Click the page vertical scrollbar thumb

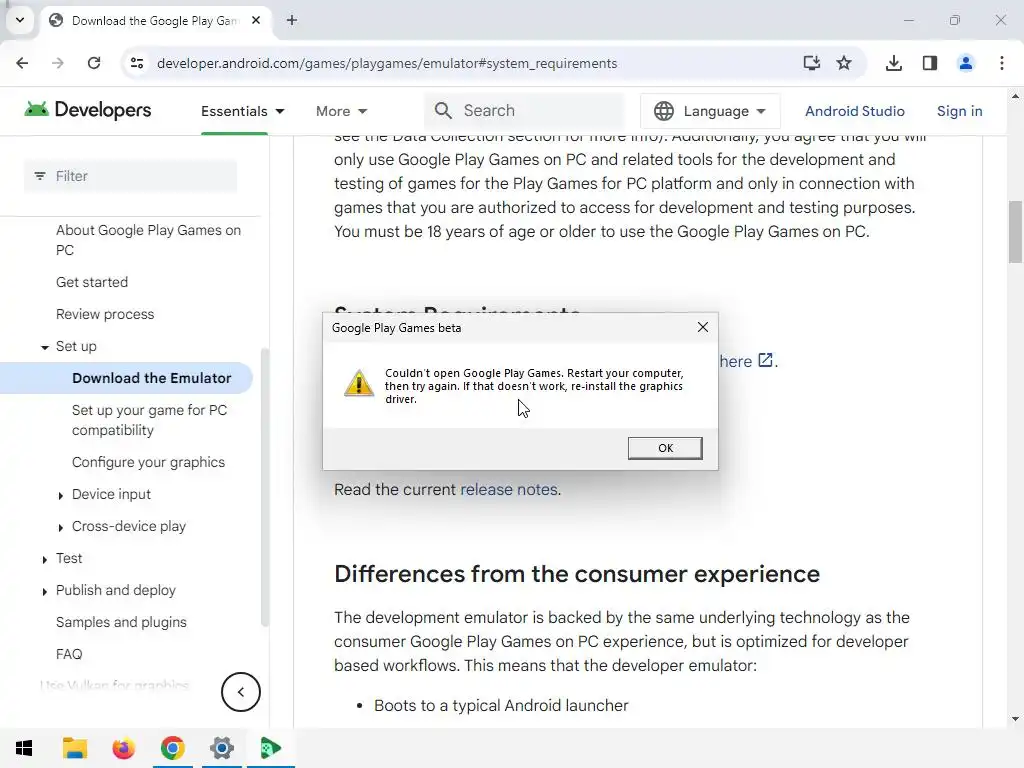(1015, 231)
